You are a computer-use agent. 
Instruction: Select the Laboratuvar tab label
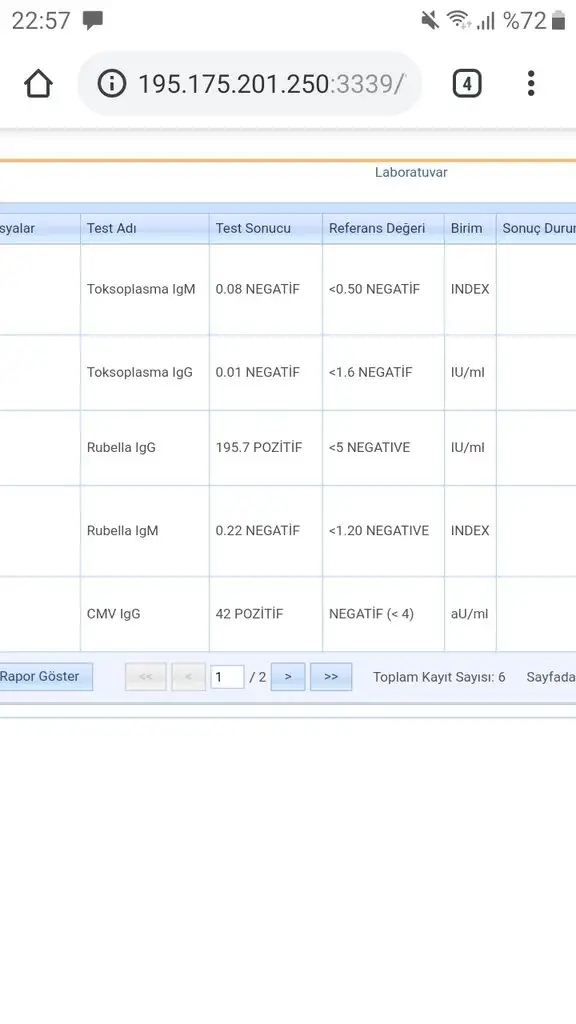pyautogui.click(x=411, y=172)
